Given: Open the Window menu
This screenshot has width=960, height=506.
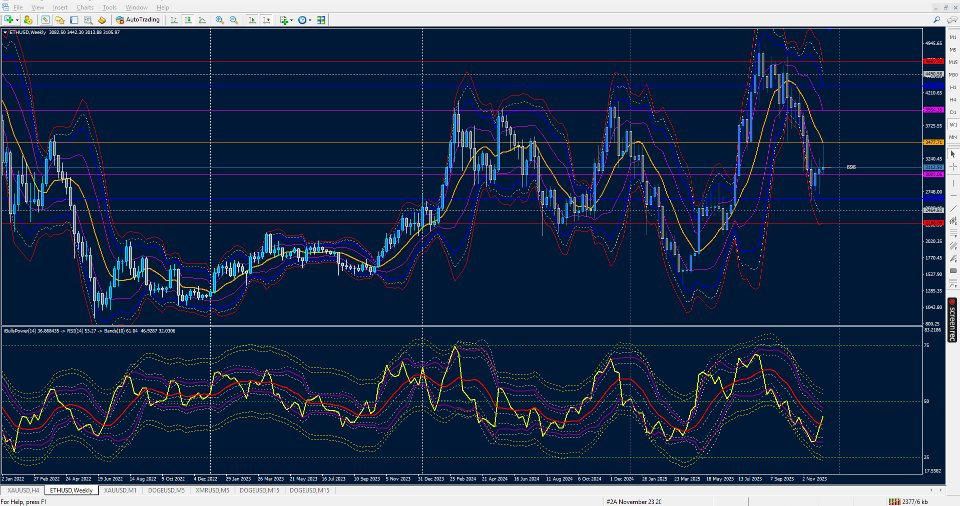Looking at the screenshot, I should (137, 7).
